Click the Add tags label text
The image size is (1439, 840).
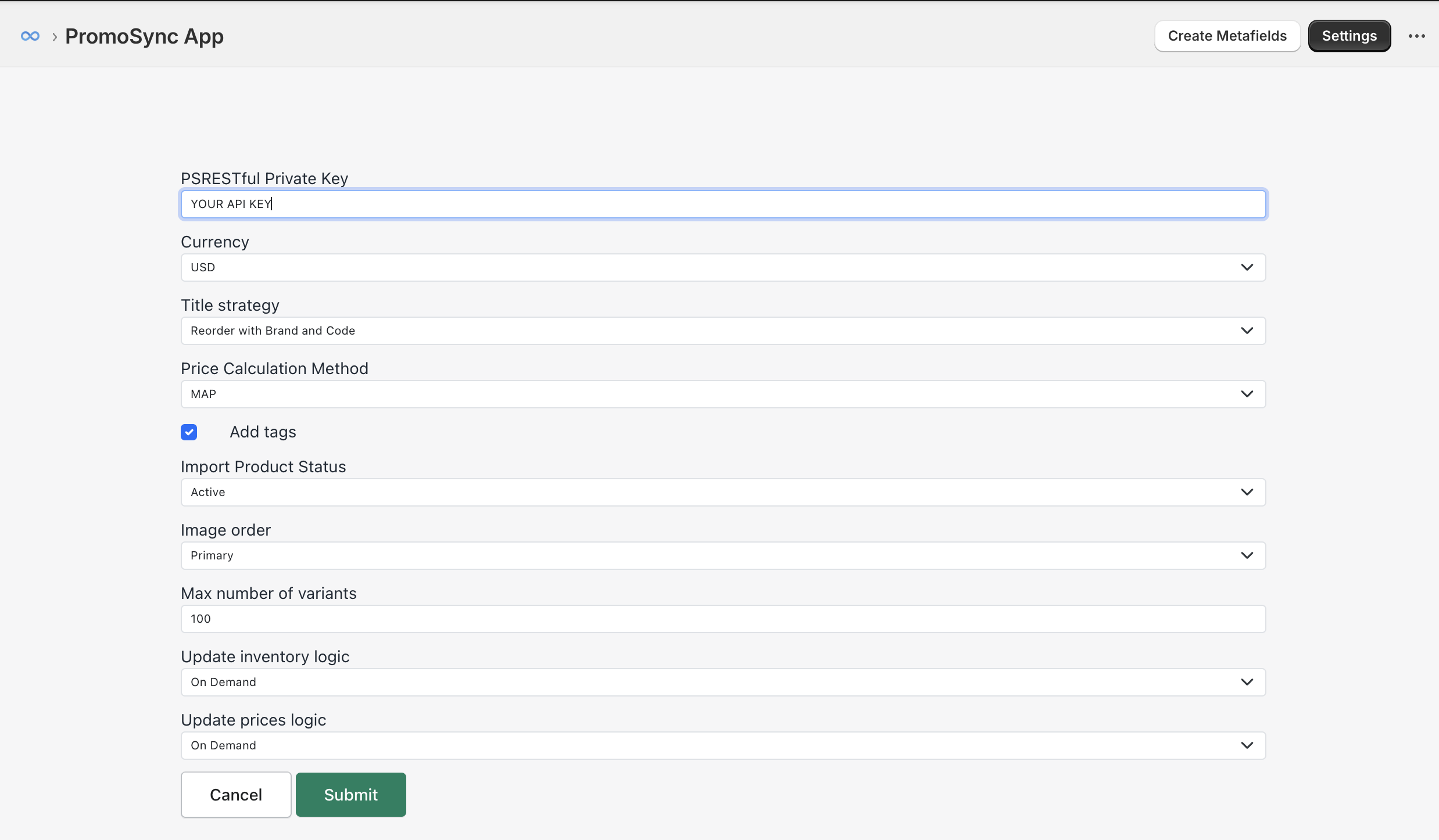263,432
